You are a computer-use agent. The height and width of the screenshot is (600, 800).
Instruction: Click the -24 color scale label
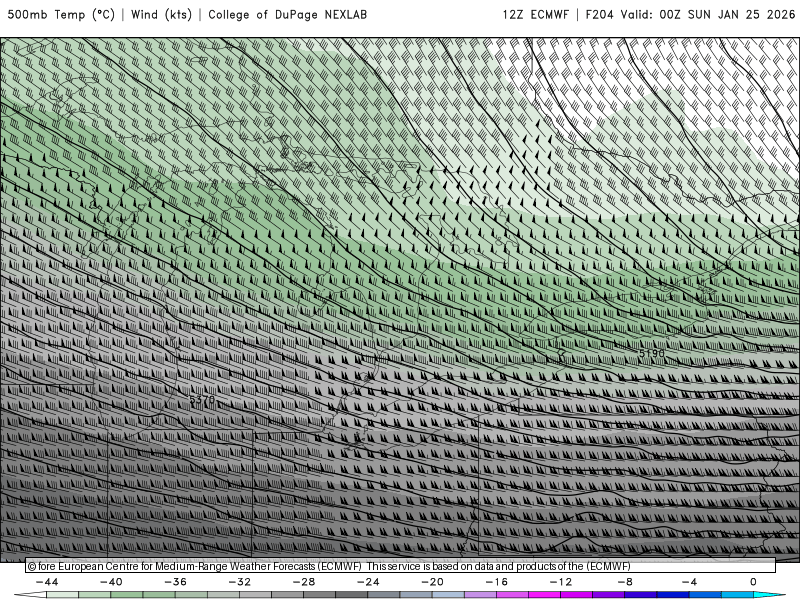[x=368, y=582]
